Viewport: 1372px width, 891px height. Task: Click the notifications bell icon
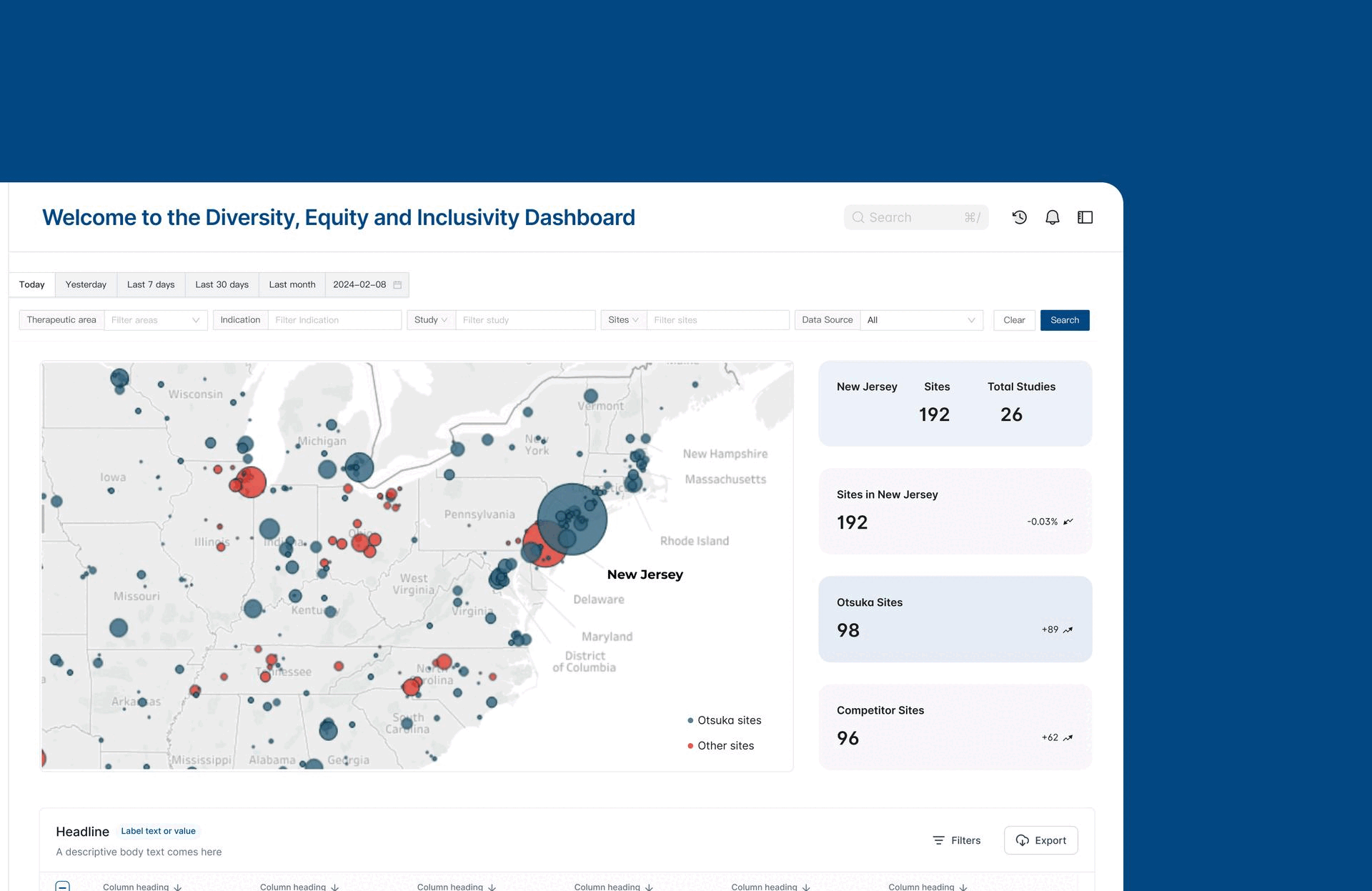pos(1053,217)
